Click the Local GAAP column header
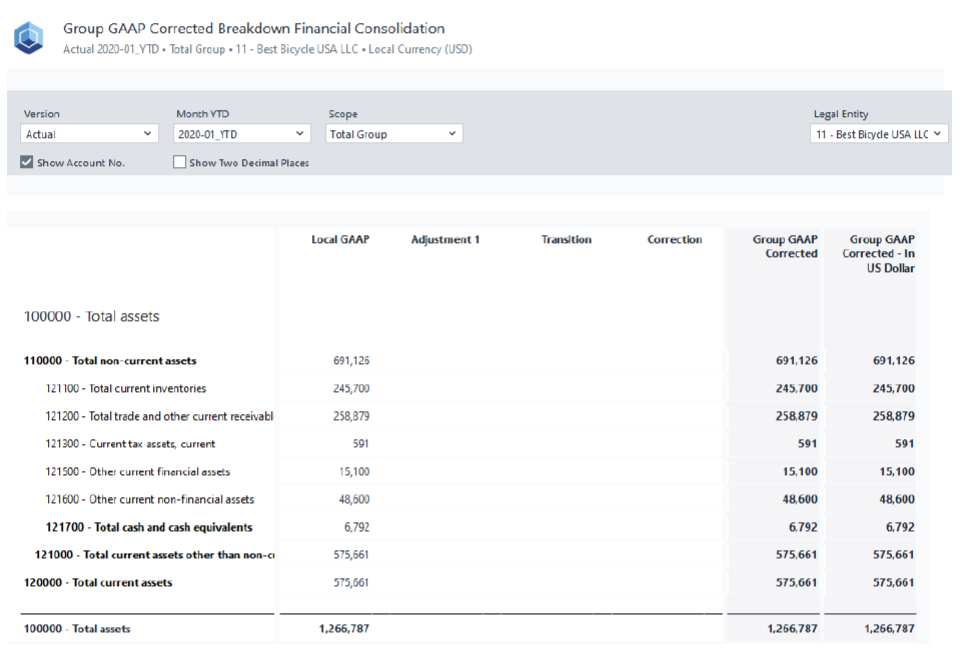 [x=340, y=240]
